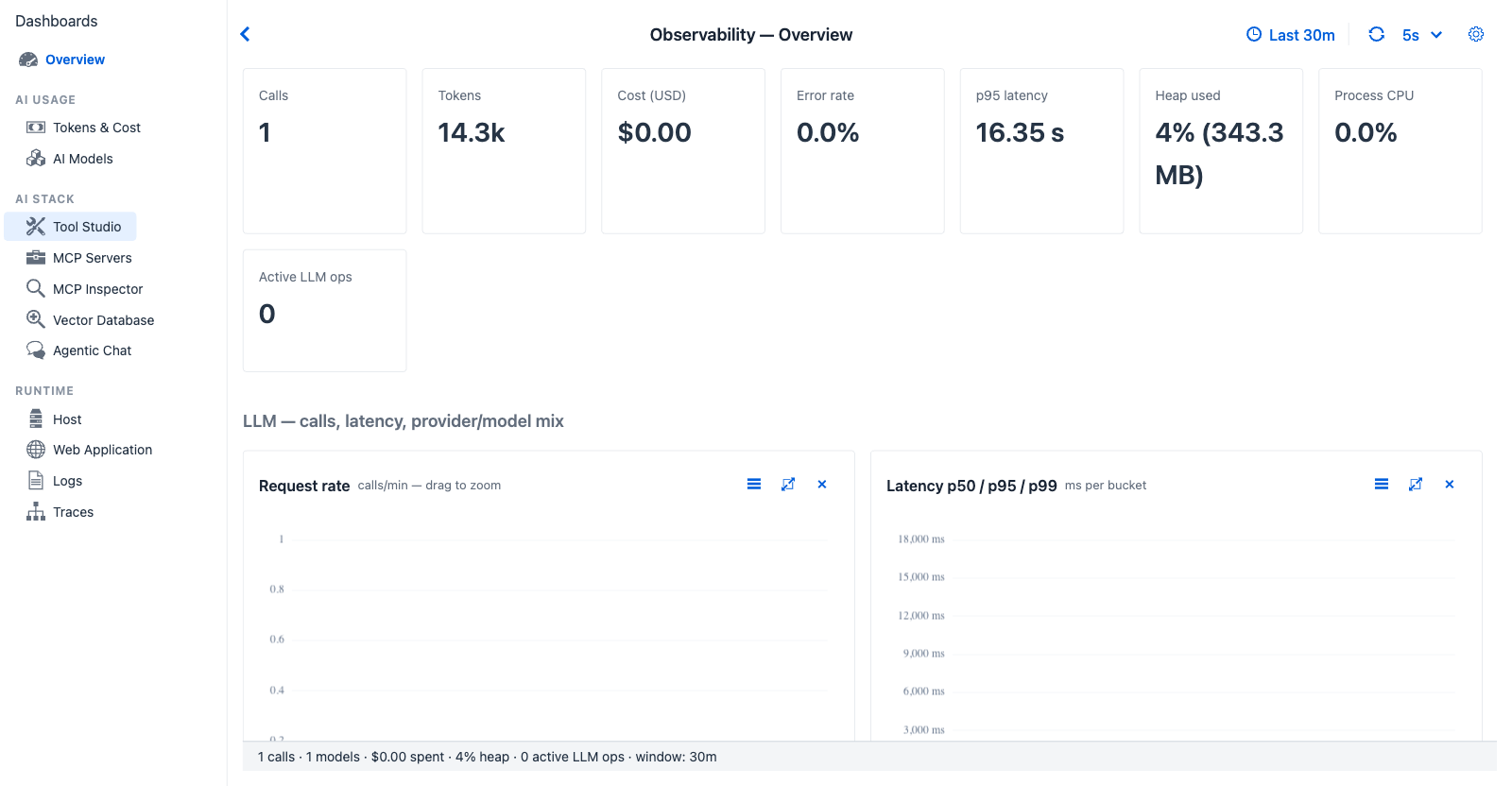Viewport: 1512px width, 786px height.
Task: Open Vector Database page
Action: pyautogui.click(x=104, y=320)
